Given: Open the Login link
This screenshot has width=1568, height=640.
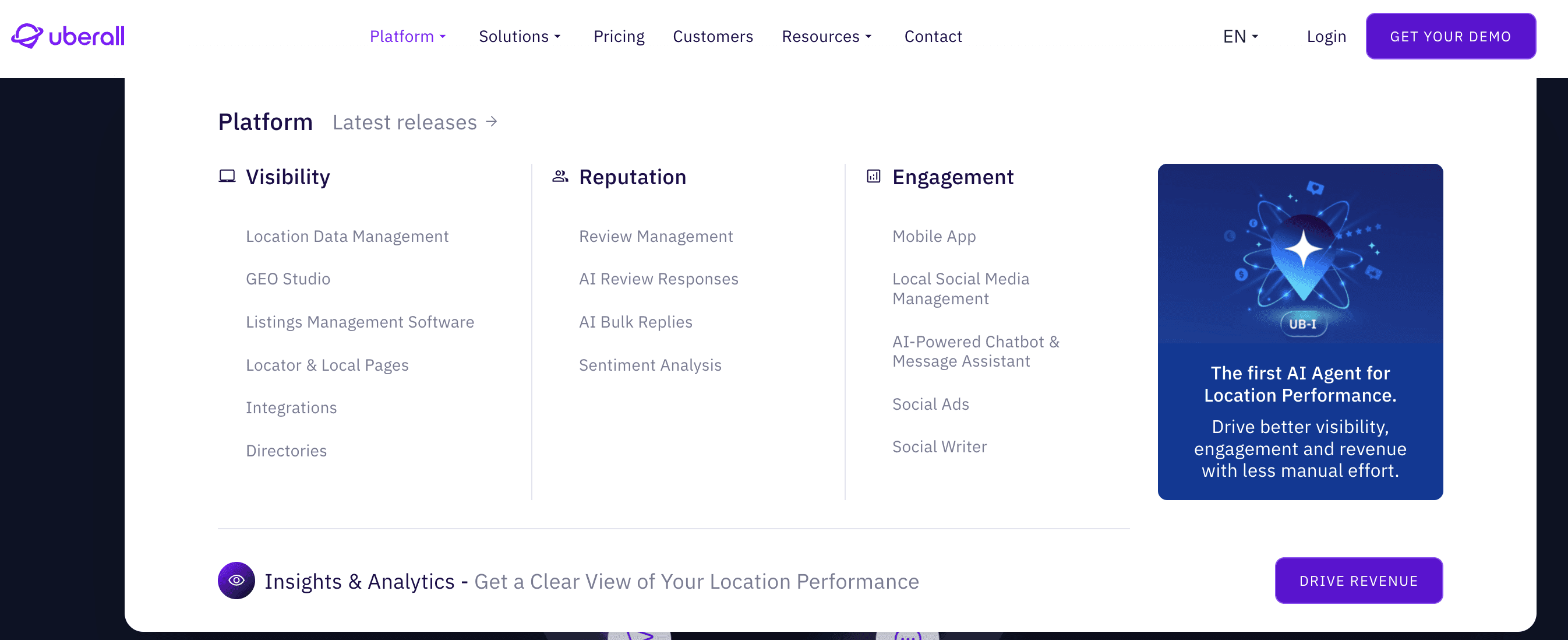Looking at the screenshot, I should [1326, 37].
